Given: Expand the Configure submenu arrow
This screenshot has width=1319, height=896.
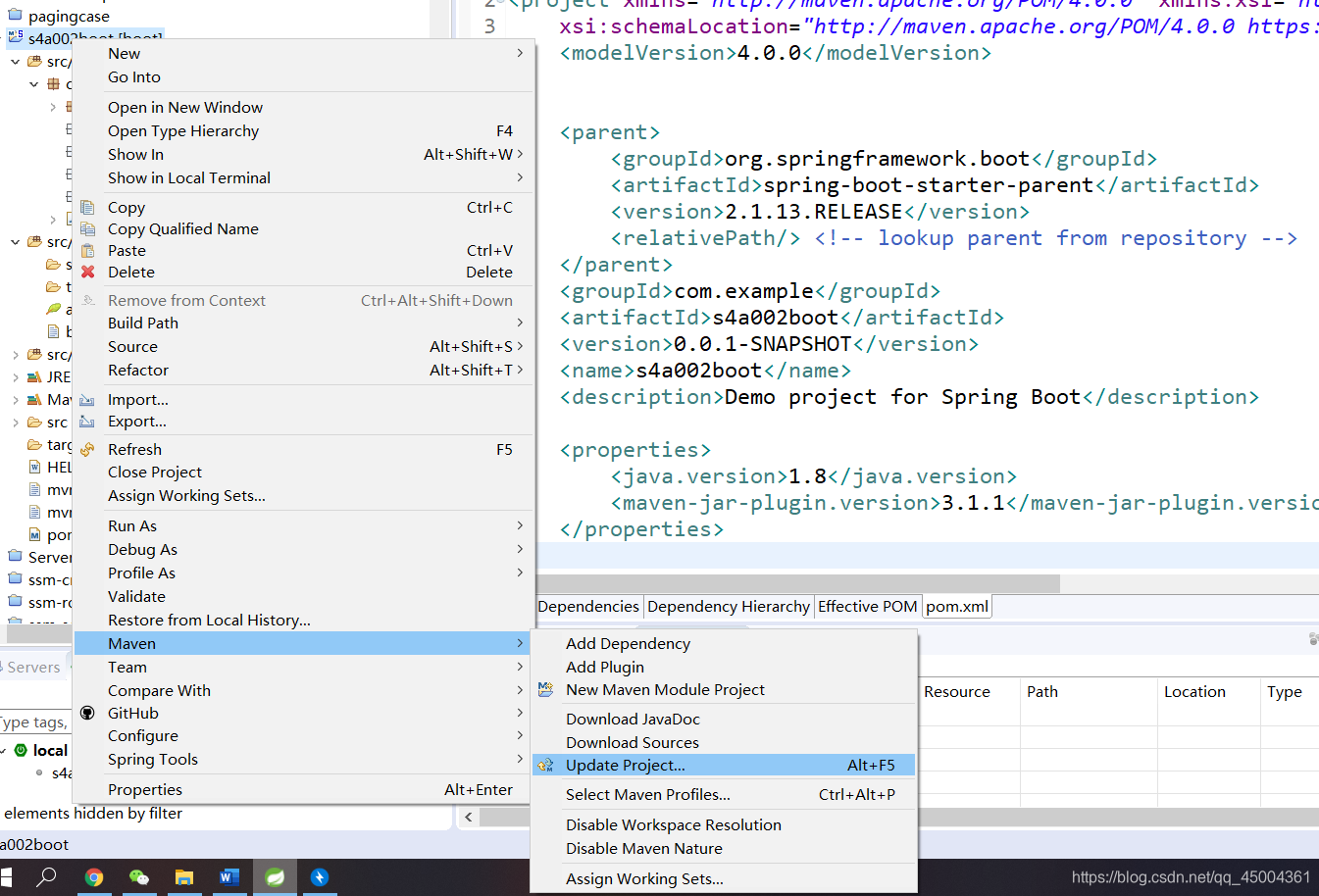Looking at the screenshot, I should (520, 735).
